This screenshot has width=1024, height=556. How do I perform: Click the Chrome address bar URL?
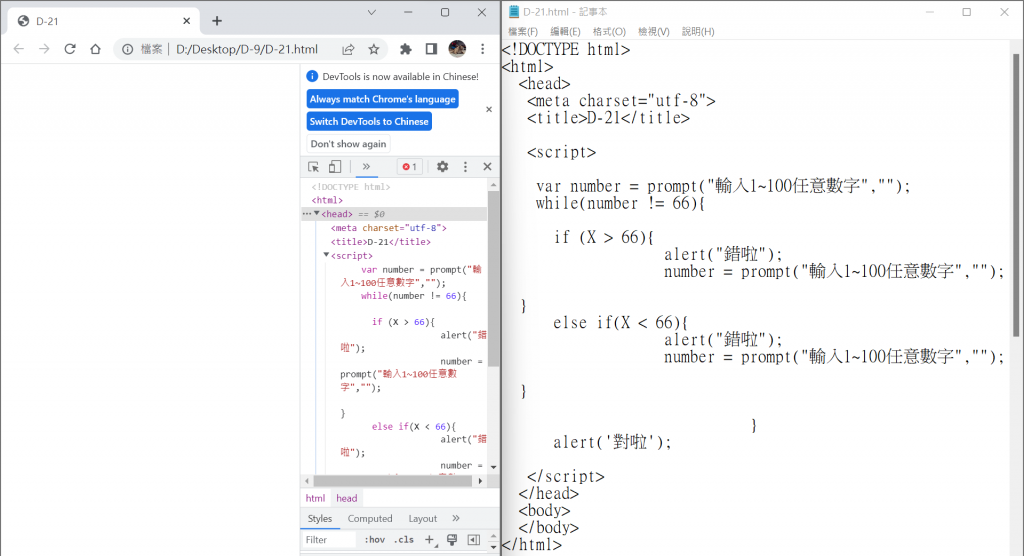247,49
